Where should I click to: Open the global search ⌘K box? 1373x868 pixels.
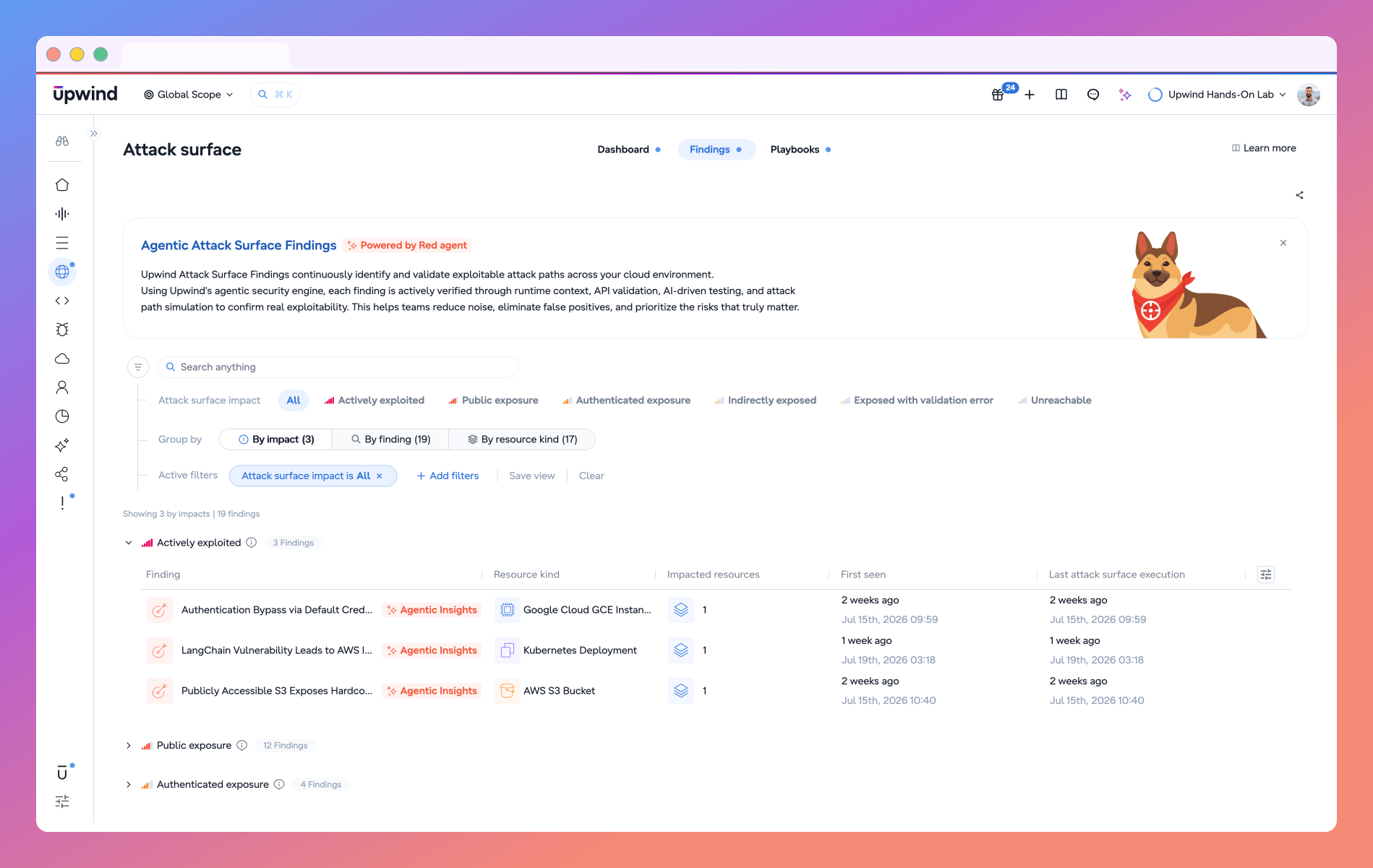(275, 95)
